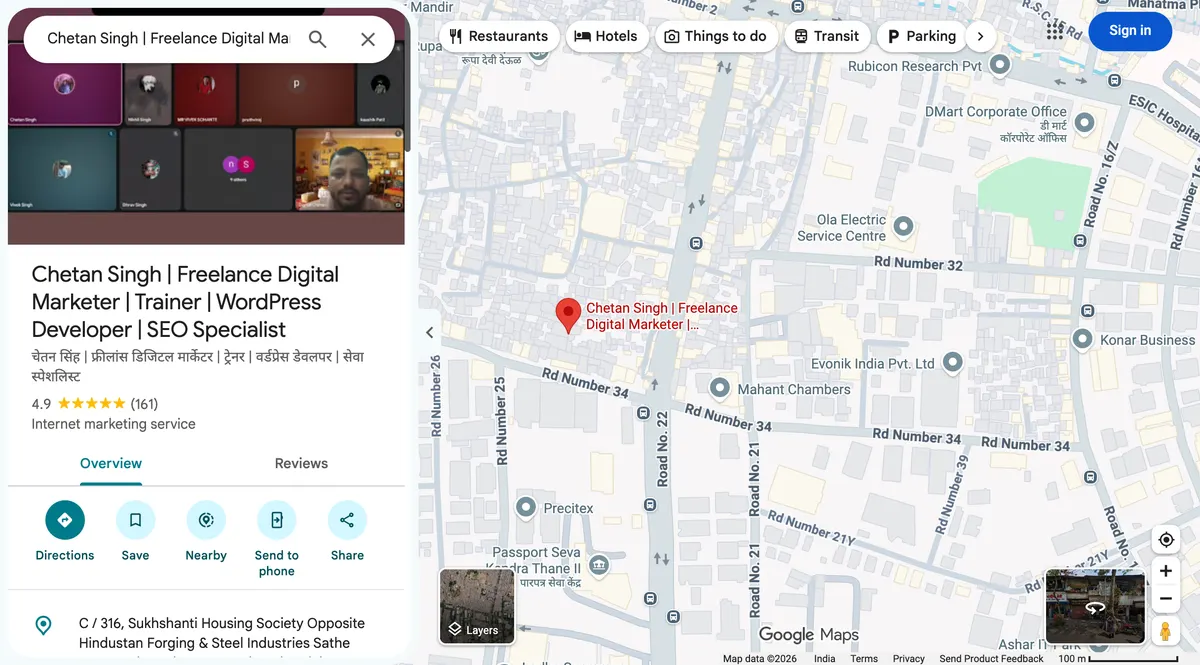Click the Ola Electric Service Centre marker
This screenshot has width=1200, height=665.
tap(903, 227)
